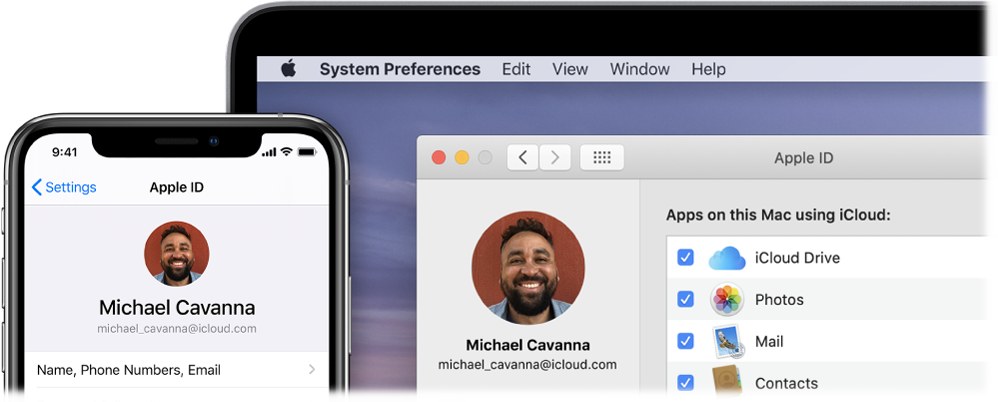Image resolution: width=998 pixels, height=402 pixels.
Task: Tap the iPhone battery status icon
Action: click(307, 152)
